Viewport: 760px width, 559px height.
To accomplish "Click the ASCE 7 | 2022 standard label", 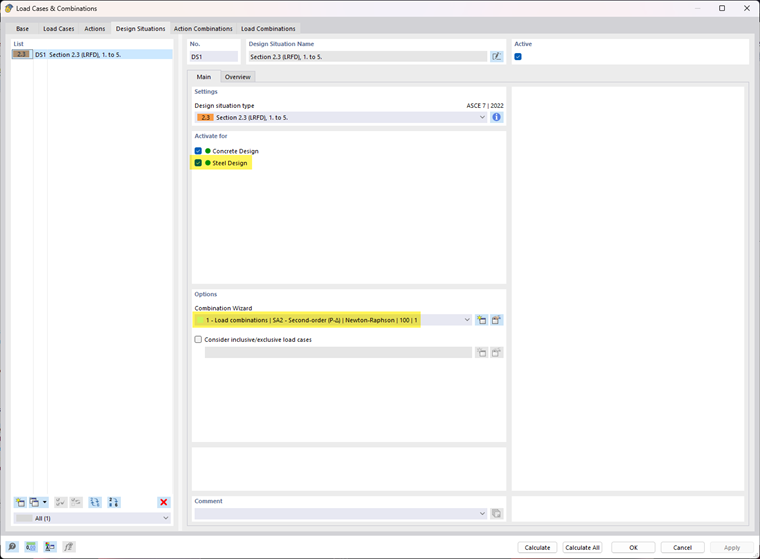I will point(485,105).
